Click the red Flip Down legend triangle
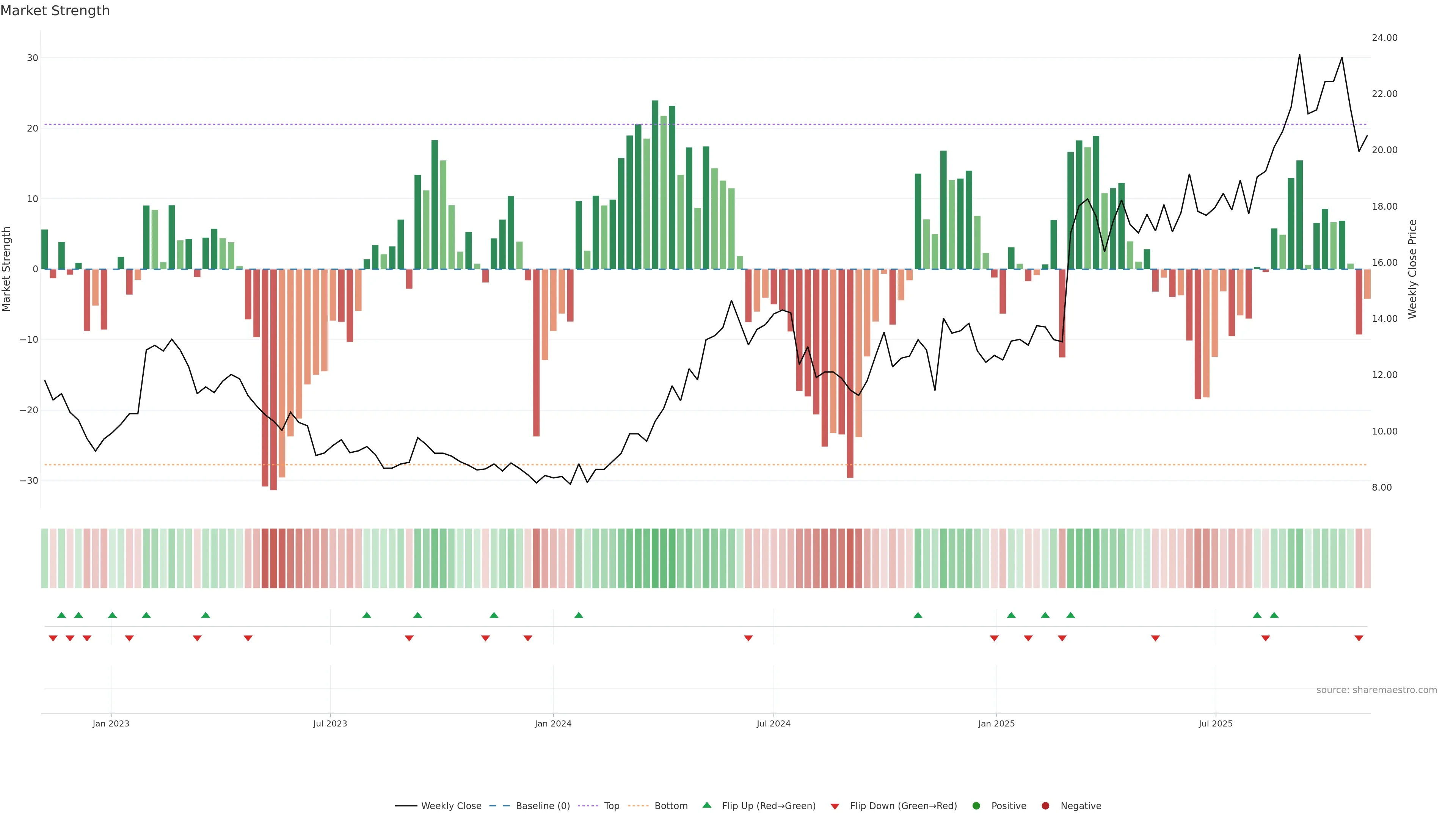Viewport: 1456px width, 819px height. pos(835,806)
